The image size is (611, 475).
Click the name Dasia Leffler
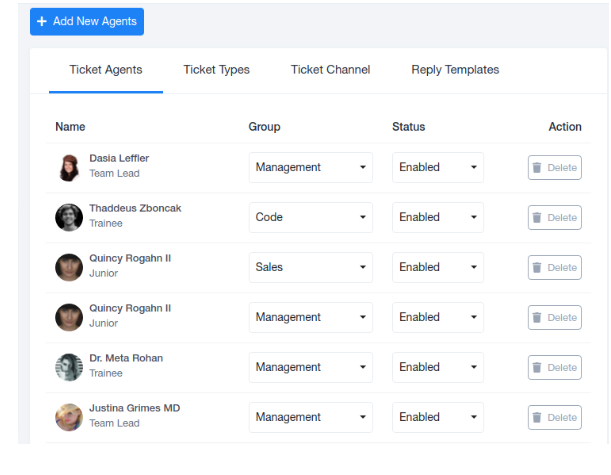pyautogui.click(x=119, y=158)
